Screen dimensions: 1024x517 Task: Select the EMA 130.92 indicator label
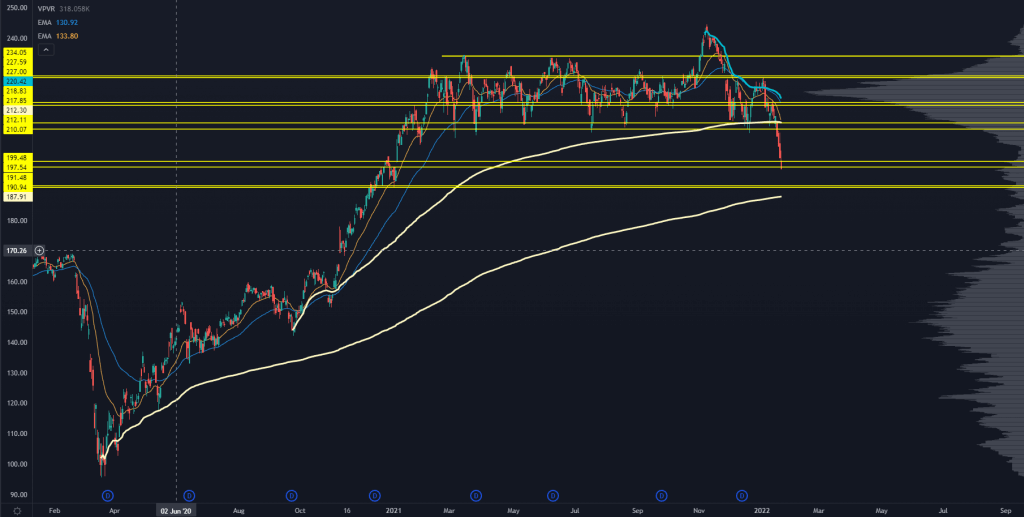pyautogui.click(x=58, y=23)
